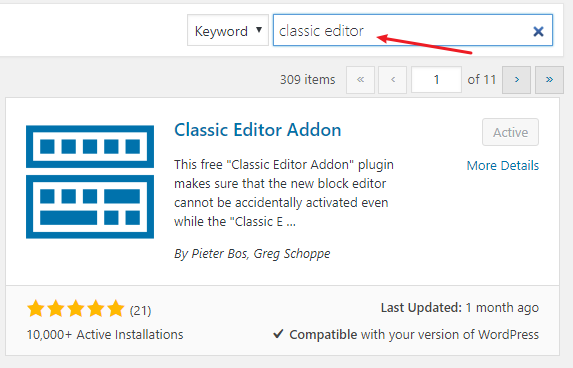The image size is (573, 368).
Task: Click the third rating star
Action: [x=76, y=308]
